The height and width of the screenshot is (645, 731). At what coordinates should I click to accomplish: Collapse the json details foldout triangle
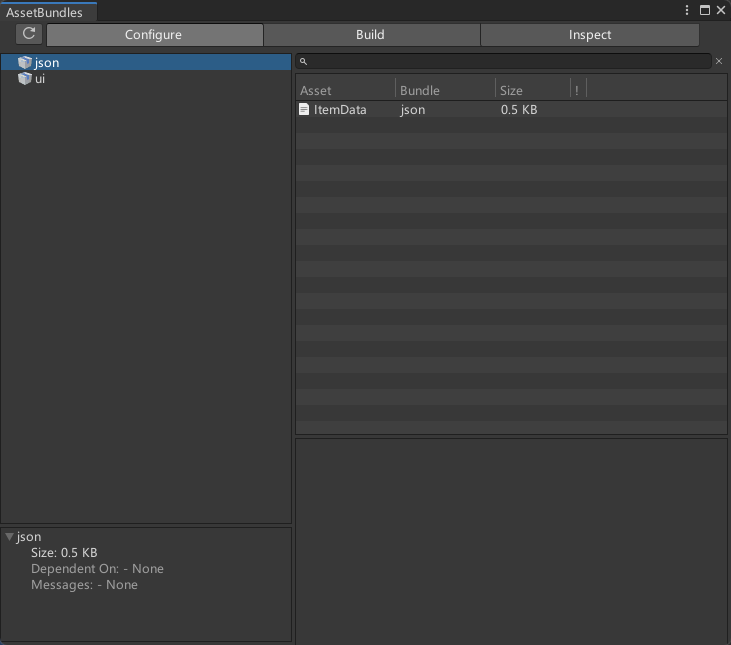[x=9, y=537]
